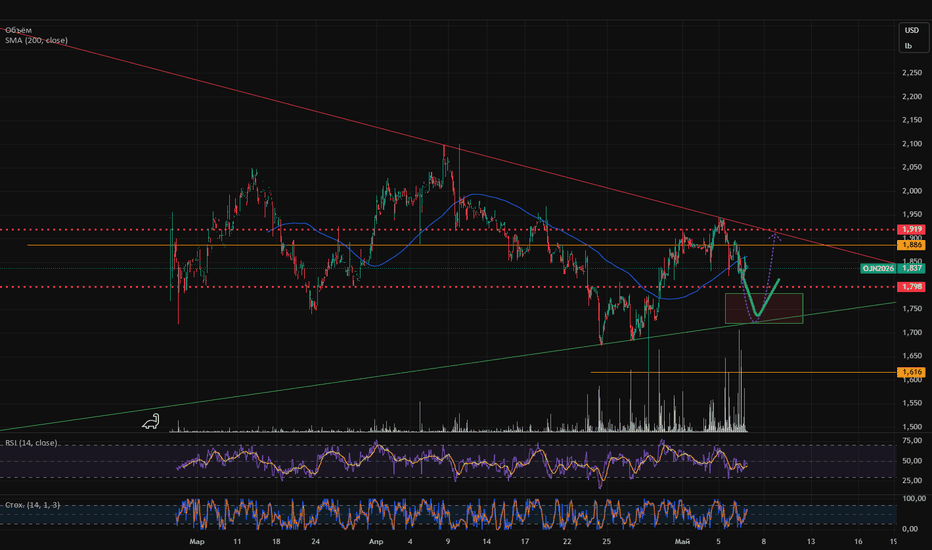Open the lb unit selector
Screen dimensions: 932x550
pos(908,46)
